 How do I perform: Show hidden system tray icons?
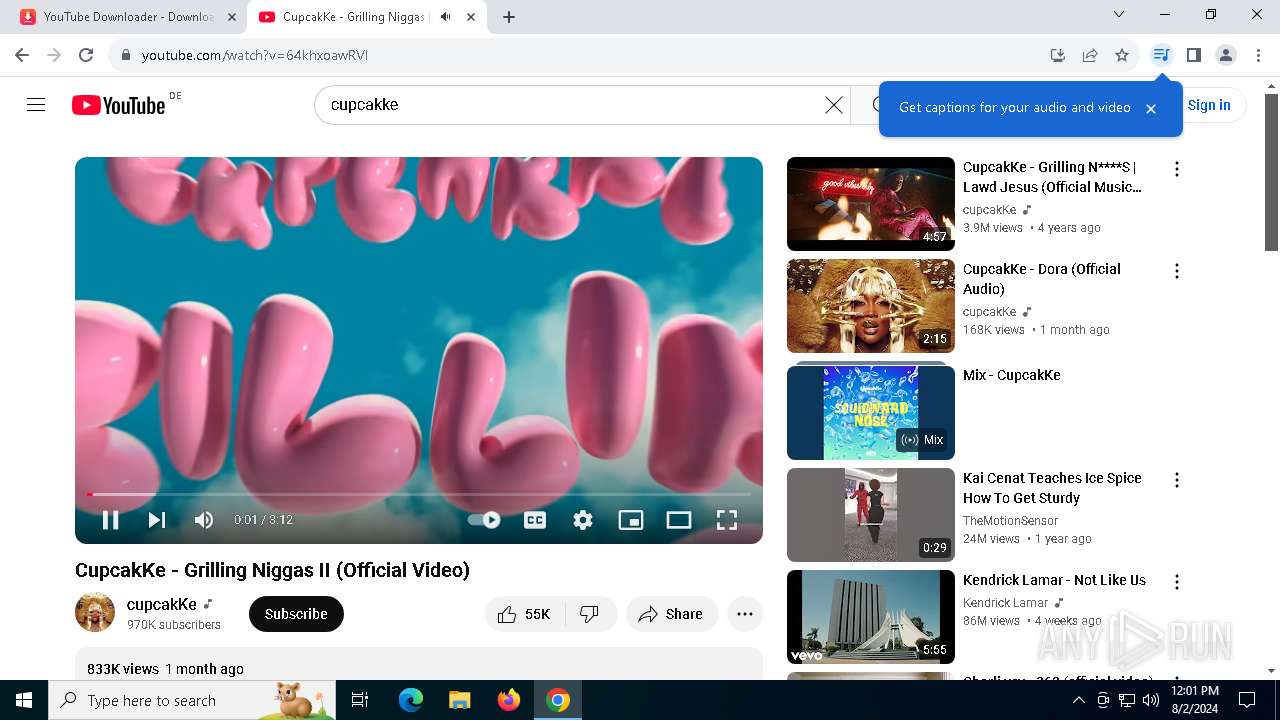pyautogui.click(x=1079, y=700)
